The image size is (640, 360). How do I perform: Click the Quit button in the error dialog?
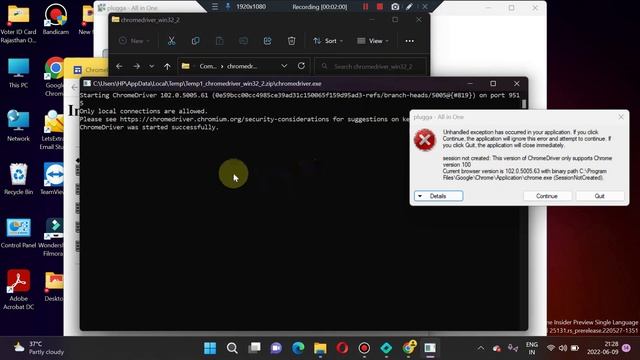[x=600, y=196]
